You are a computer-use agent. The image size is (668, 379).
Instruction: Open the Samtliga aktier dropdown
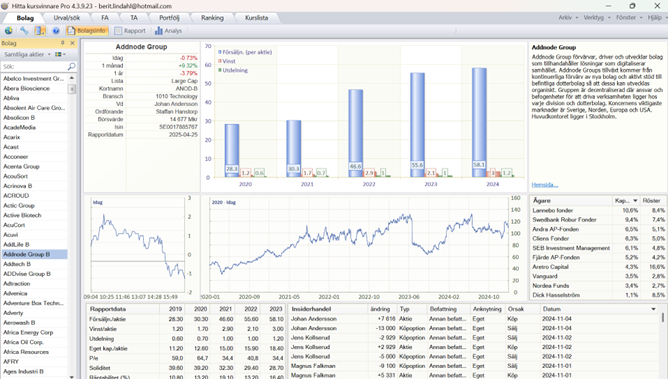pos(27,55)
